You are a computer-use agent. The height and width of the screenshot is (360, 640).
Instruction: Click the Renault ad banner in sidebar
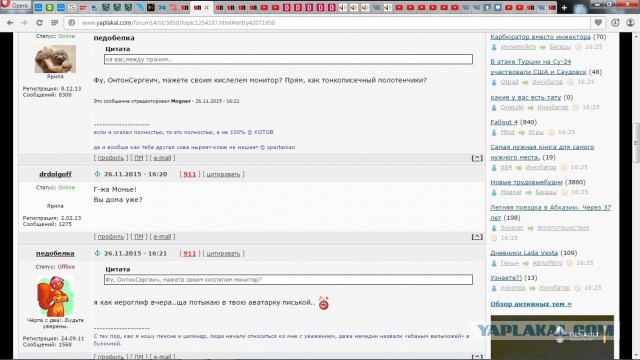(x=552, y=337)
